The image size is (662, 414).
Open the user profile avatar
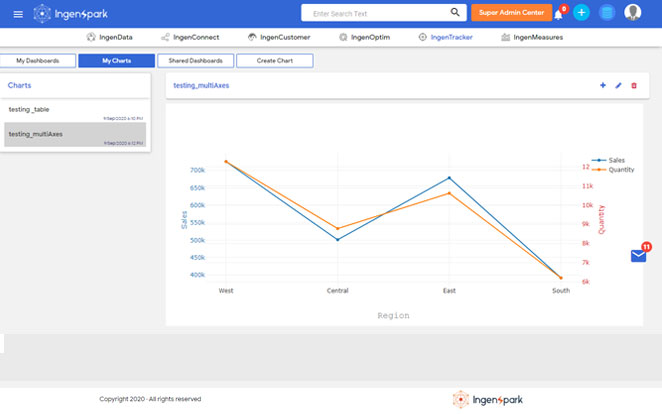633,13
